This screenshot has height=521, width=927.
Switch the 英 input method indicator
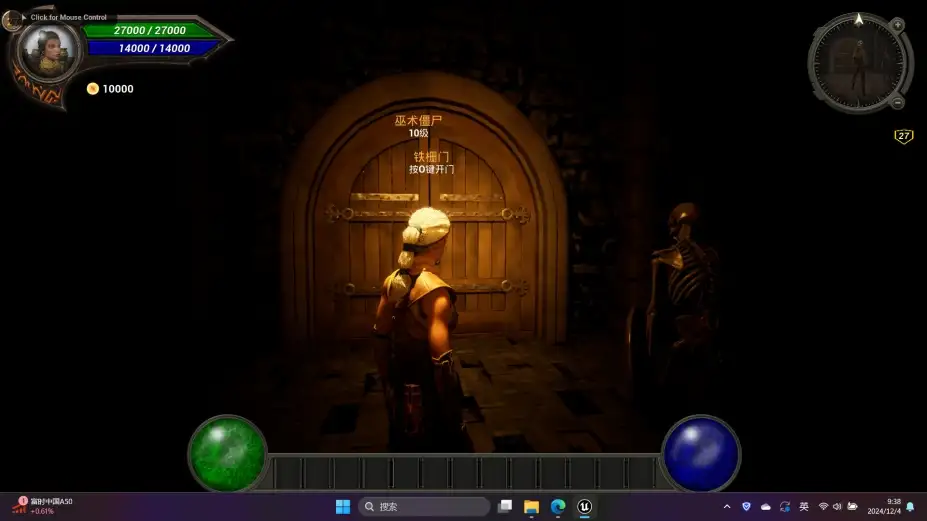tap(804, 507)
